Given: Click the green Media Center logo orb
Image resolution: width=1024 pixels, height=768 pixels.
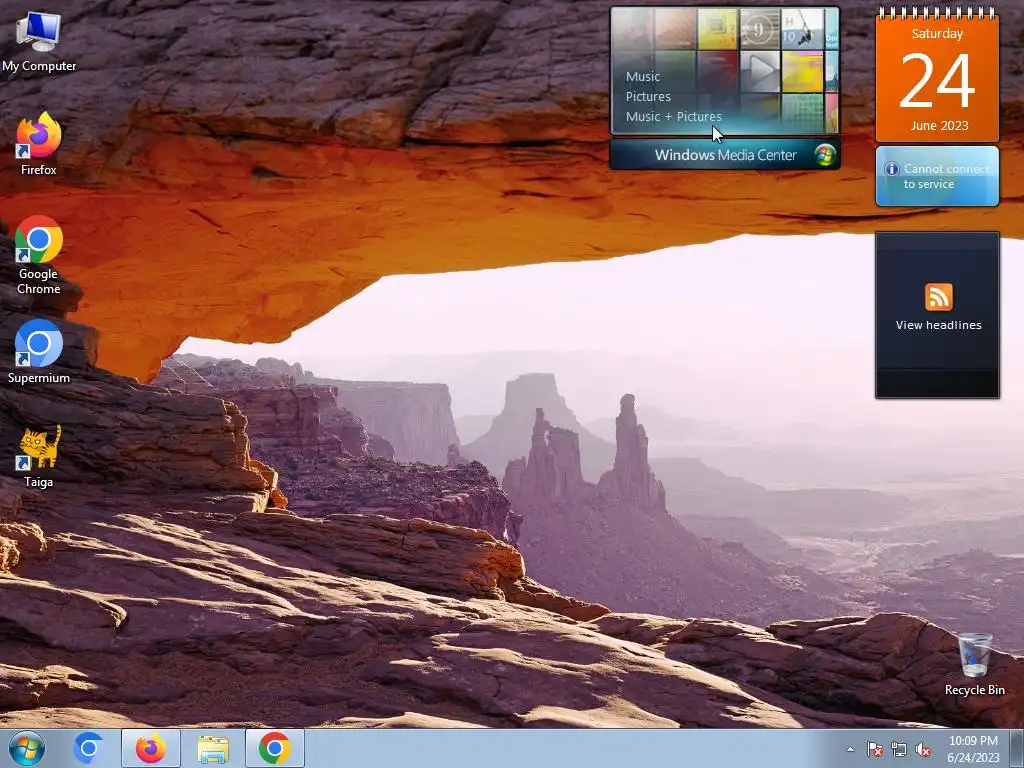Looking at the screenshot, I should (825, 155).
